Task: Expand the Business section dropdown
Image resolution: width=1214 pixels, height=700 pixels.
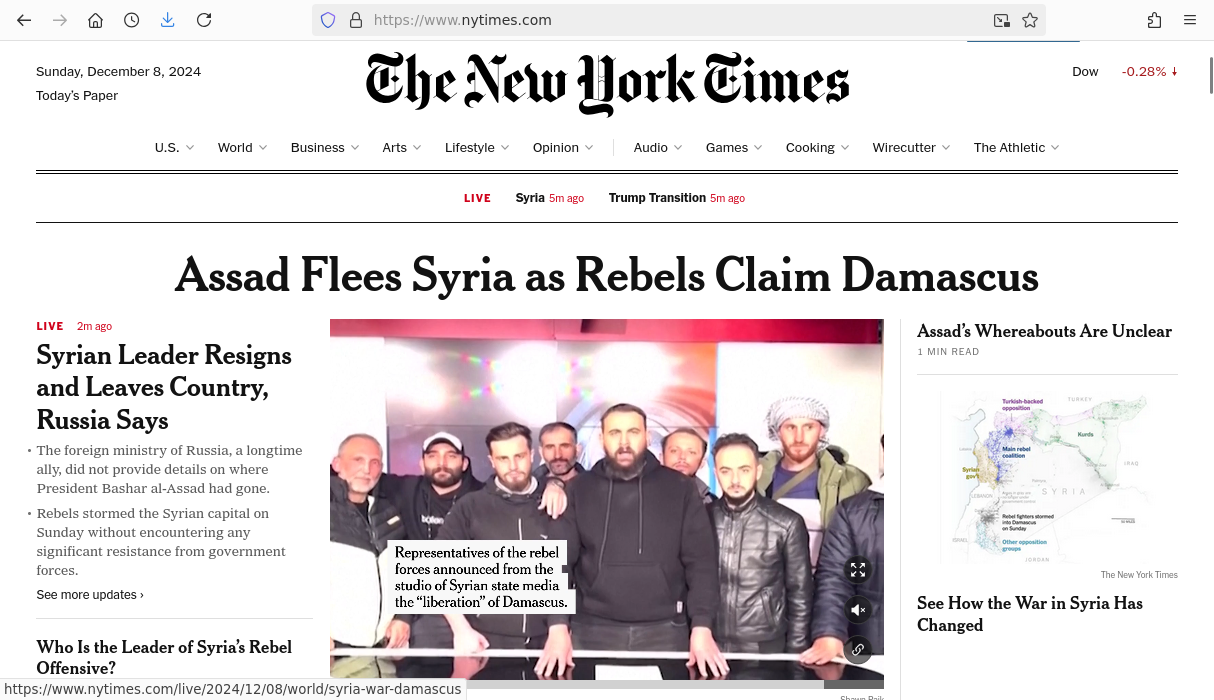Action: (x=354, y=148)
